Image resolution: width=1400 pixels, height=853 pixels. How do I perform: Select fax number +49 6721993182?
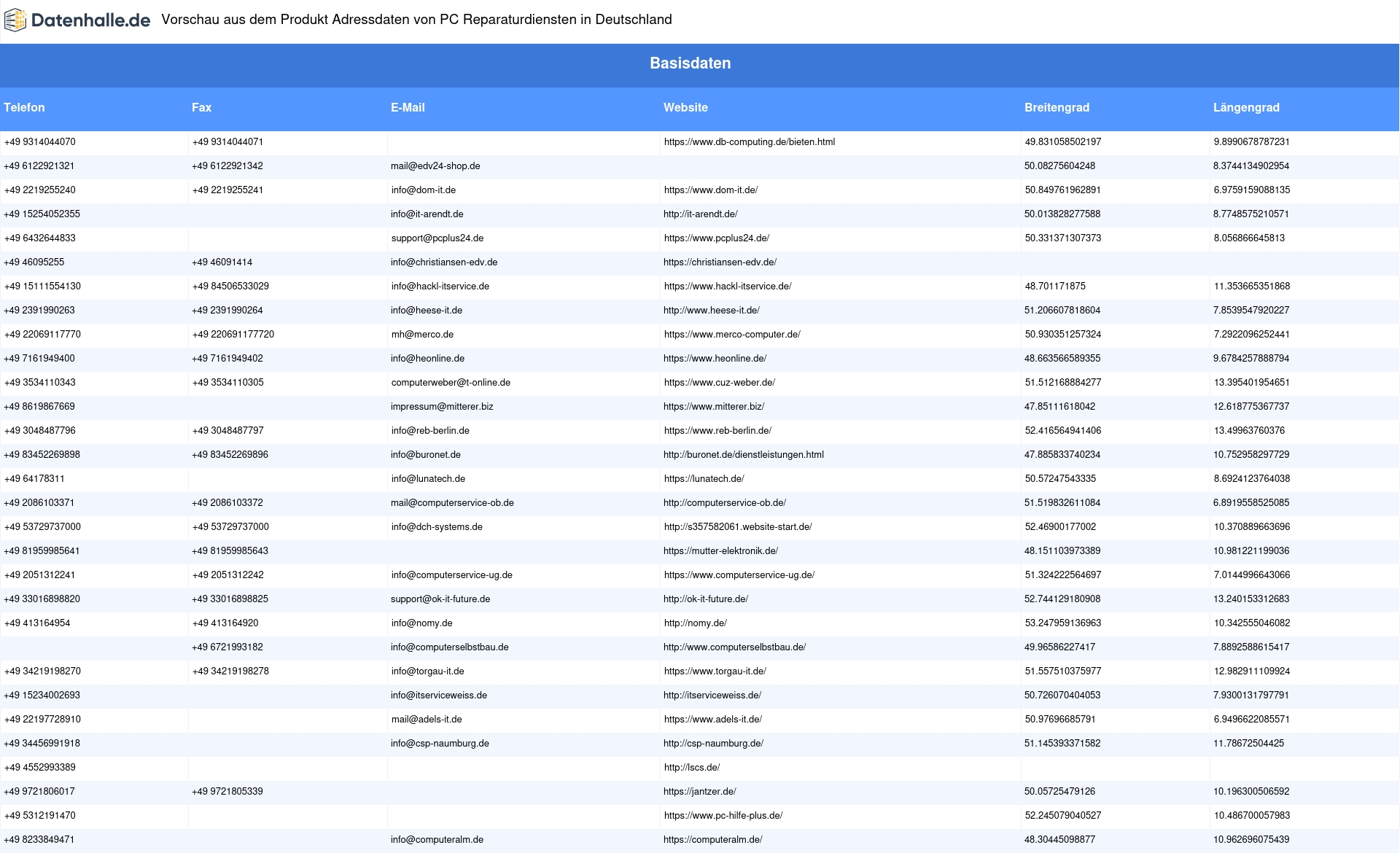[227, 647]
